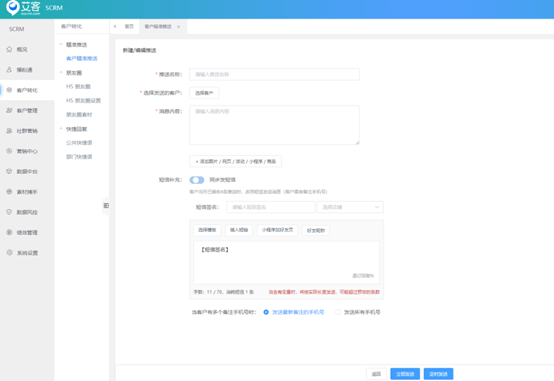Screen dimensions: 554x381
Task: Open the H5 朋友圈 menu item
Action: click(x=78, y=87)
